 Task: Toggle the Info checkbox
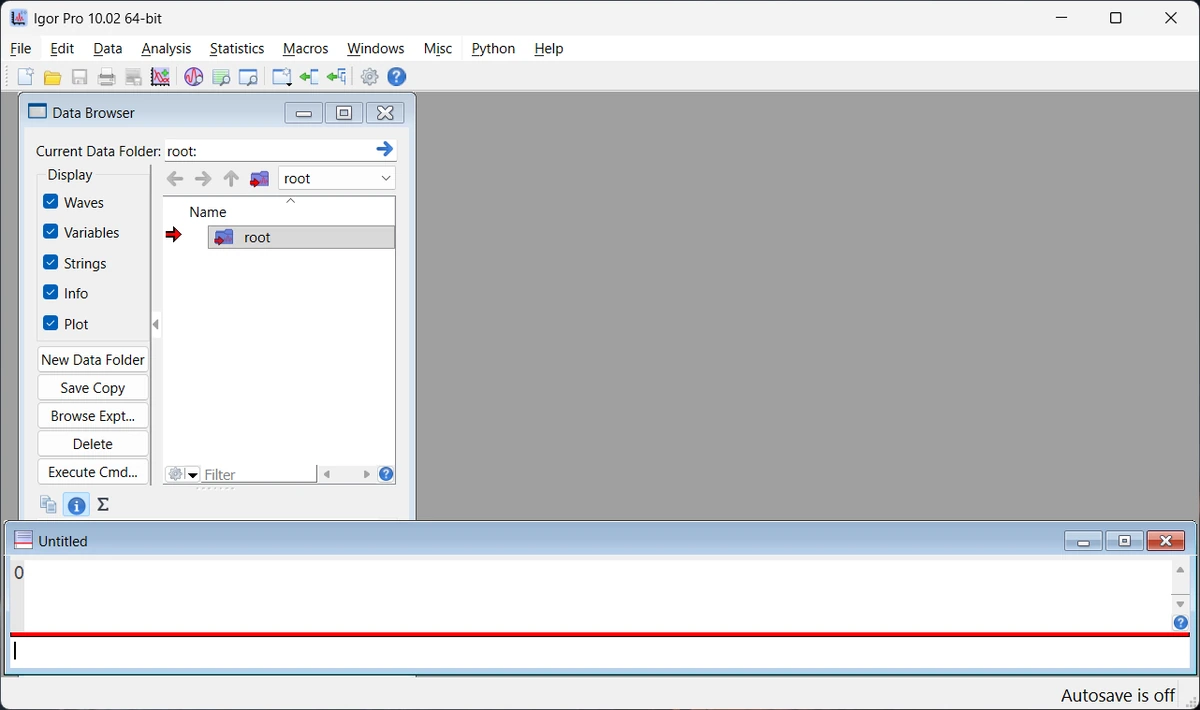tap(51, 293)
